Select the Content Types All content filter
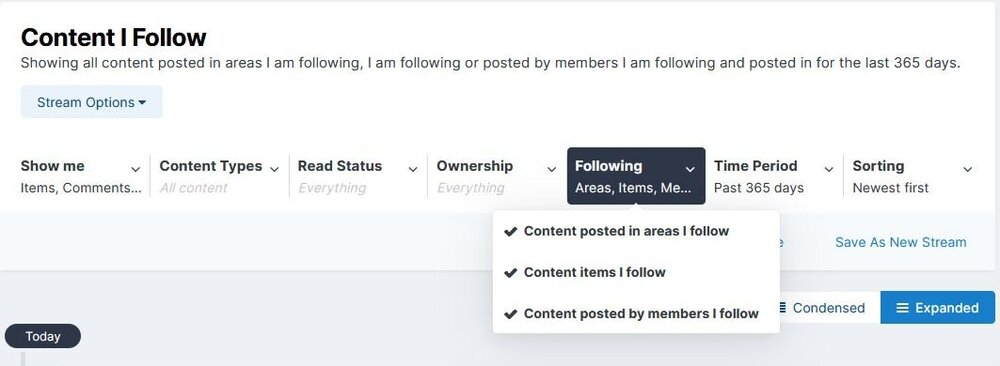Screen dimensions: 1000x366 219,177
